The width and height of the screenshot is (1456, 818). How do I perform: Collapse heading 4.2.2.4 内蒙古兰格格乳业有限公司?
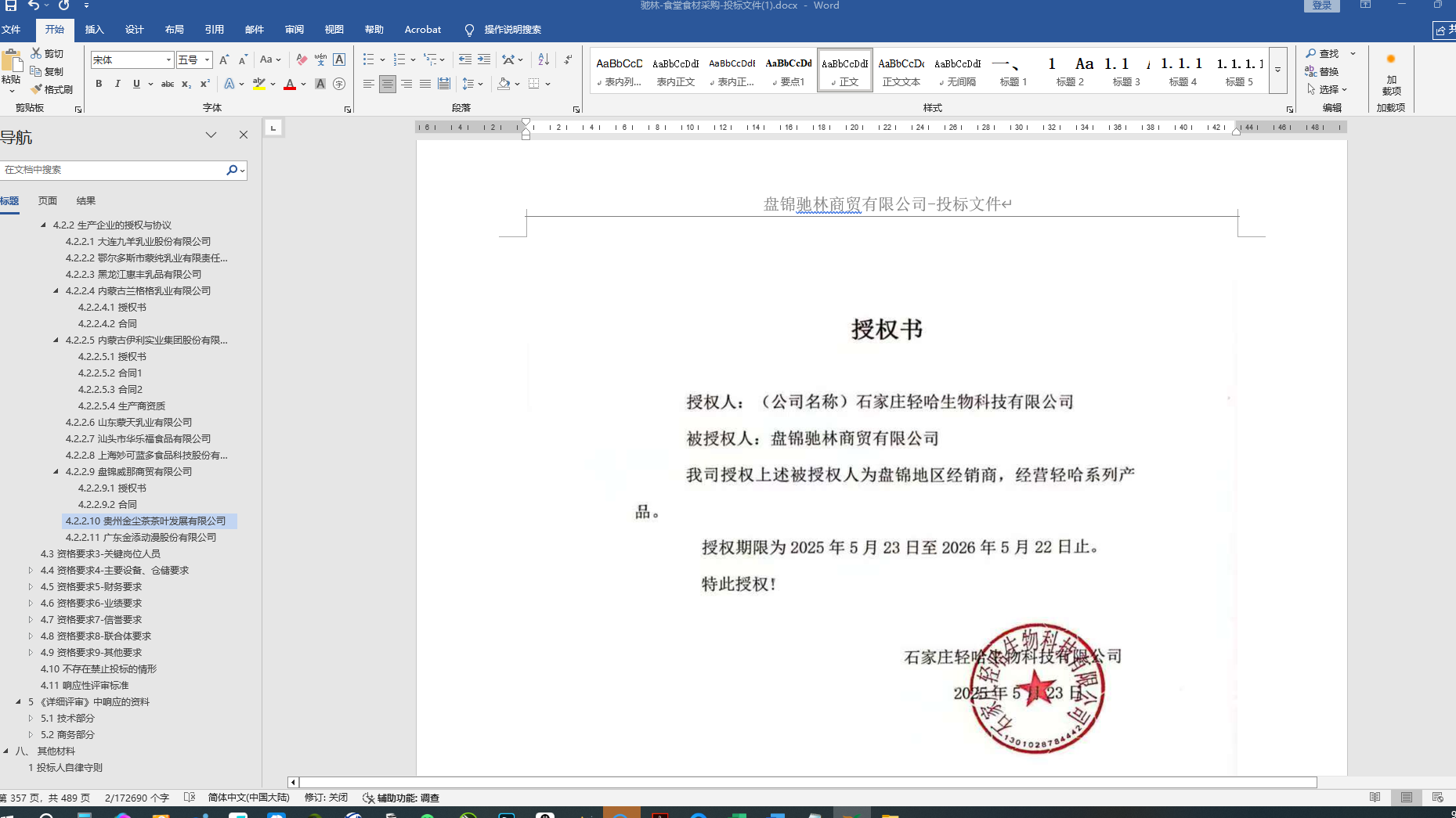56,291
